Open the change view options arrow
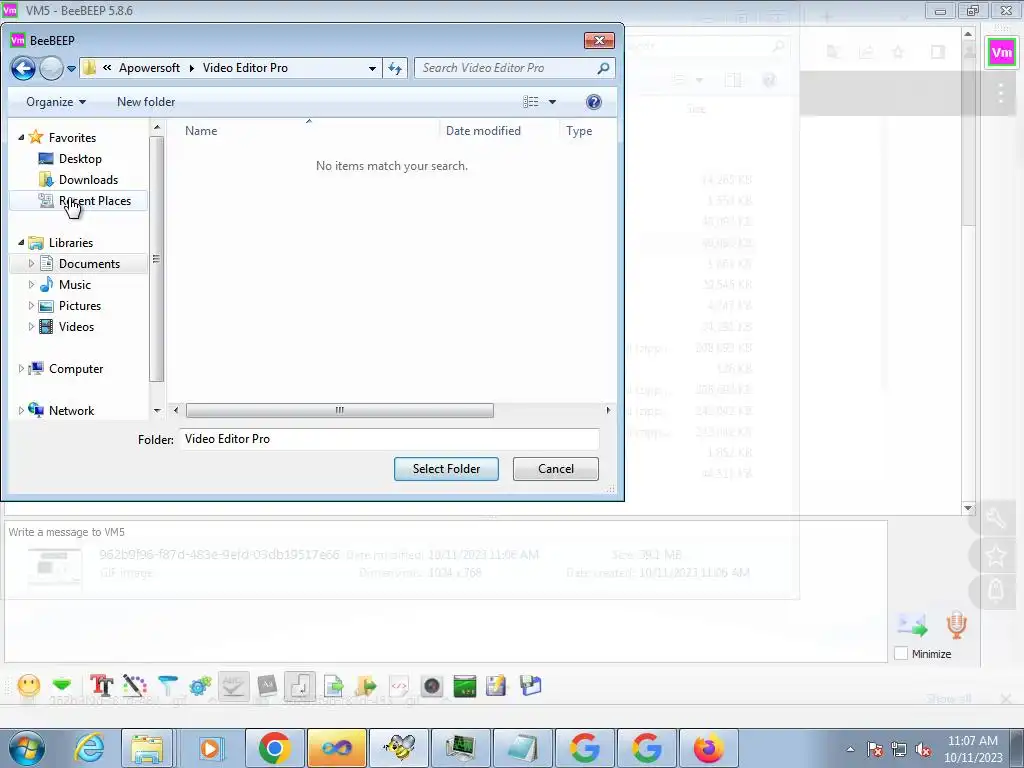1024x768 pixels. point(552,102)
